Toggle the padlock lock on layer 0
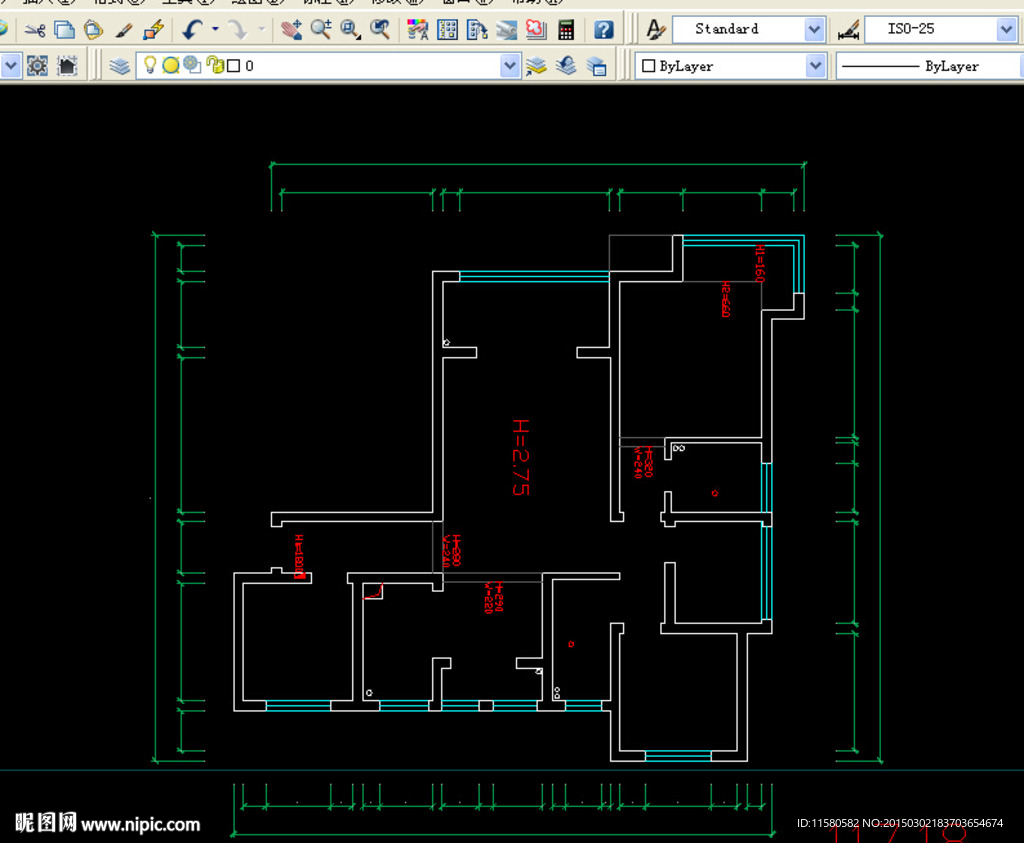 click(213, 66)
